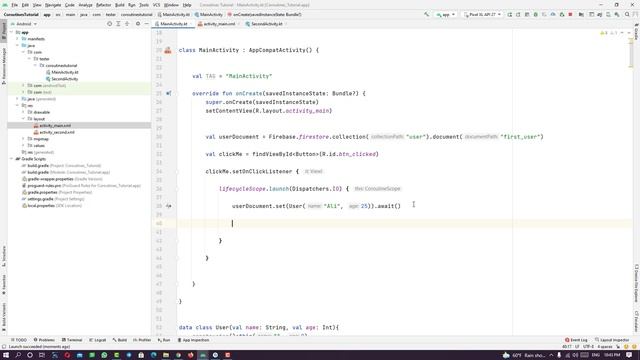
Task: Open the Logcat tool window
Action: click(98, 340)
